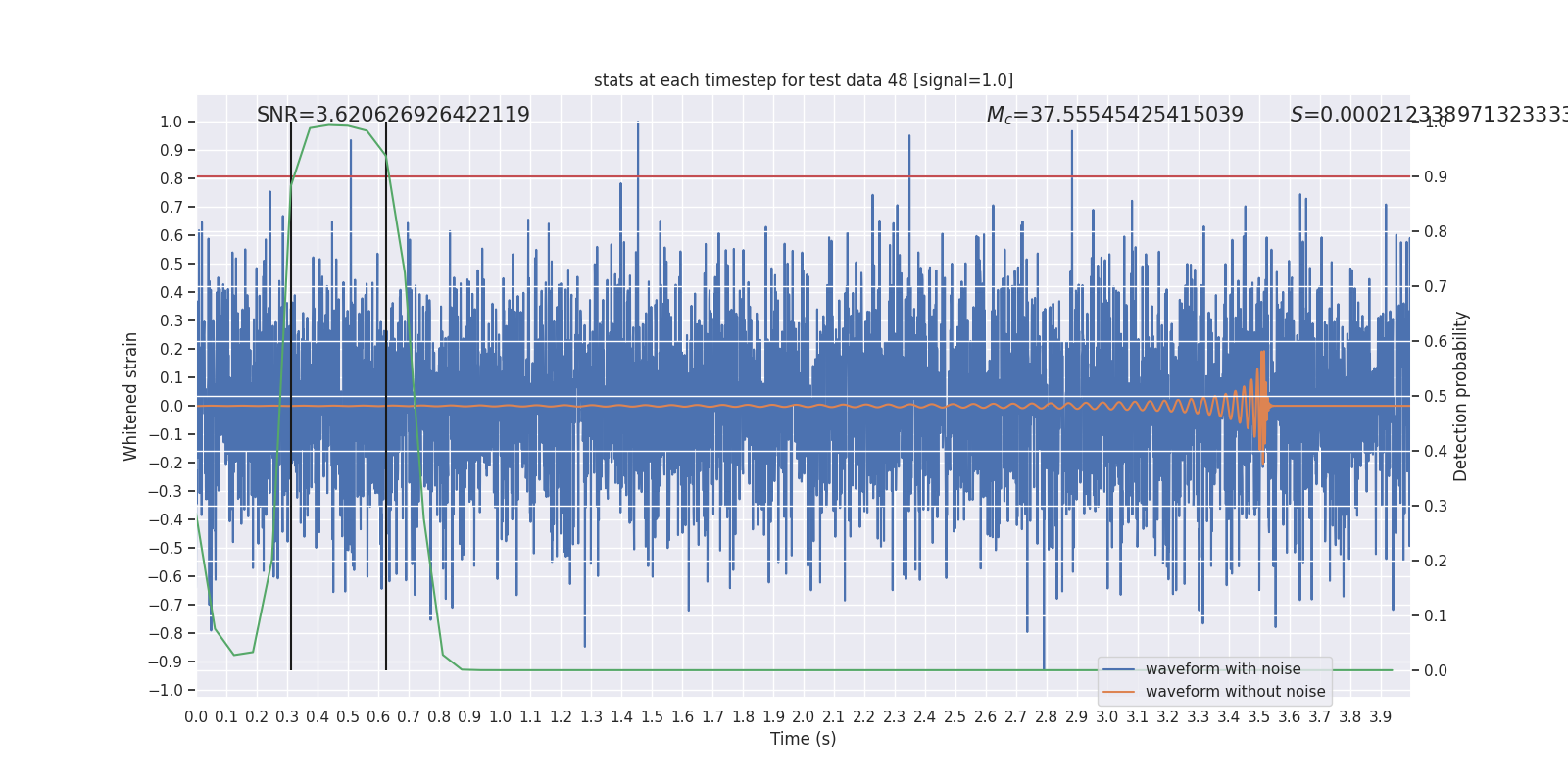The width and height of the screenshot is (1568, 784).
Task: Click the 3.0 tick on the time axis
Action: [1107, 716]
